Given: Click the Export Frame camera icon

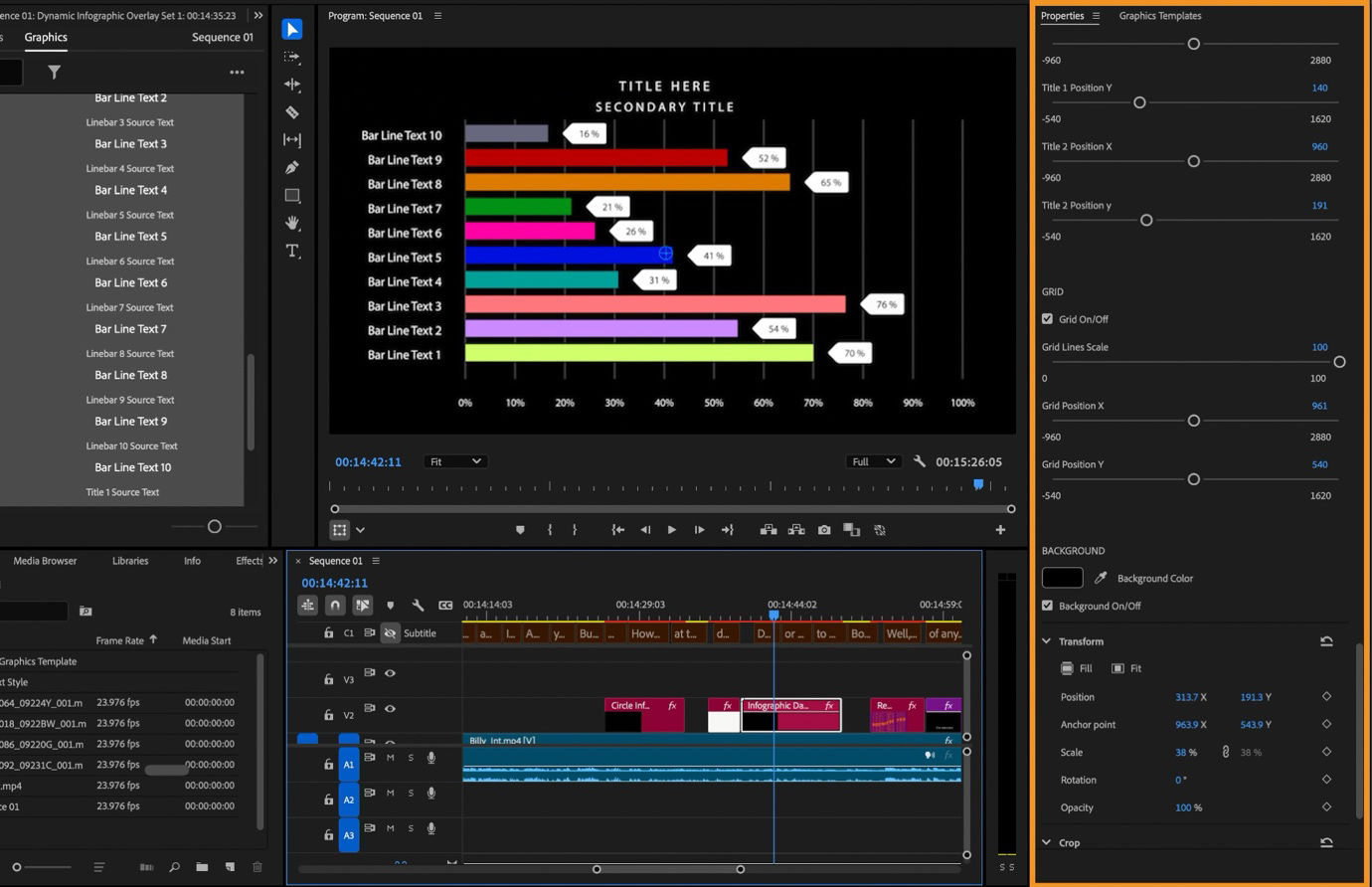Looking at the screenshot, I should [x=824, y=530].
